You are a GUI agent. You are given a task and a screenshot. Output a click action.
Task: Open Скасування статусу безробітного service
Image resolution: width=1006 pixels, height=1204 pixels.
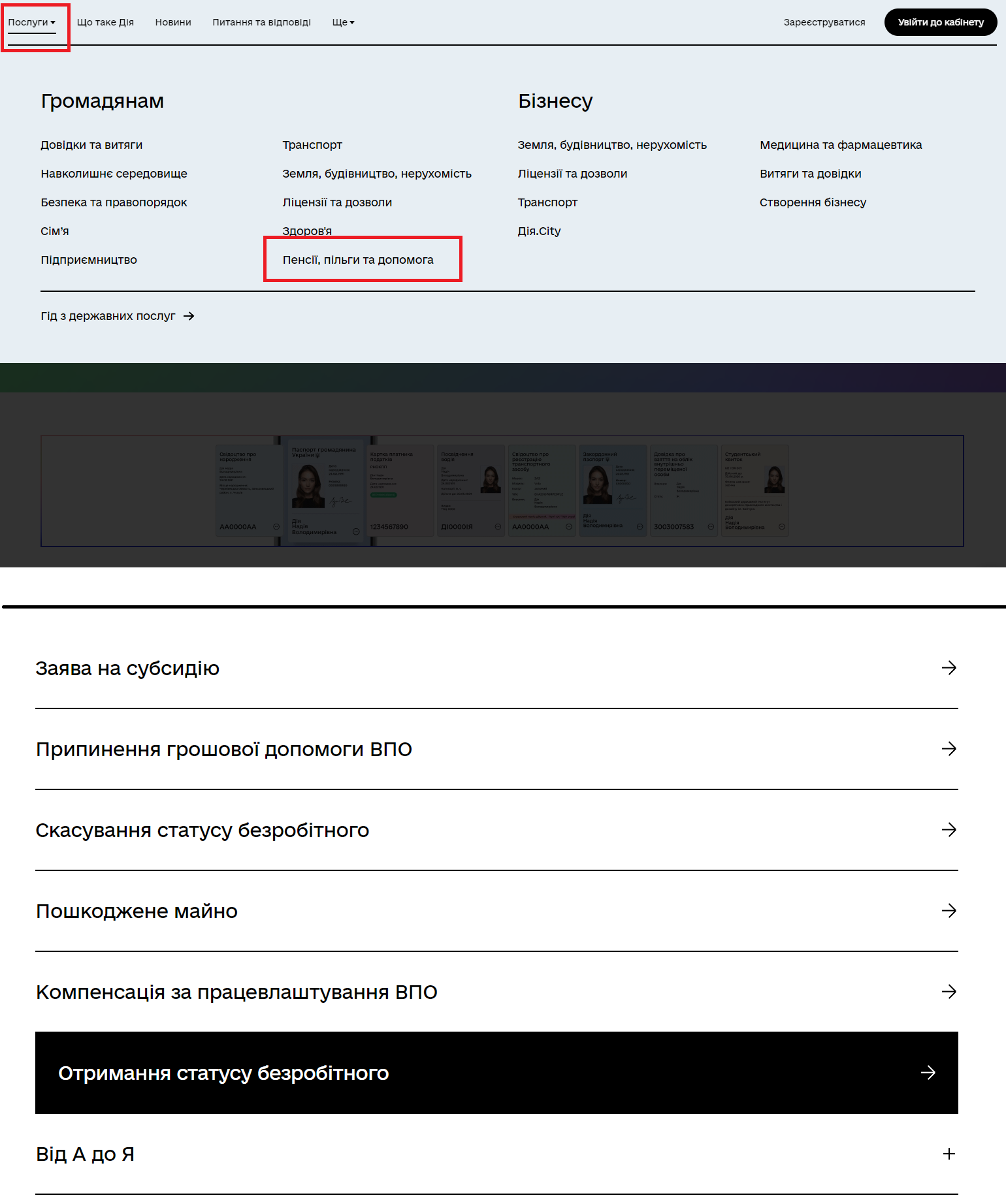coord(496,830)
